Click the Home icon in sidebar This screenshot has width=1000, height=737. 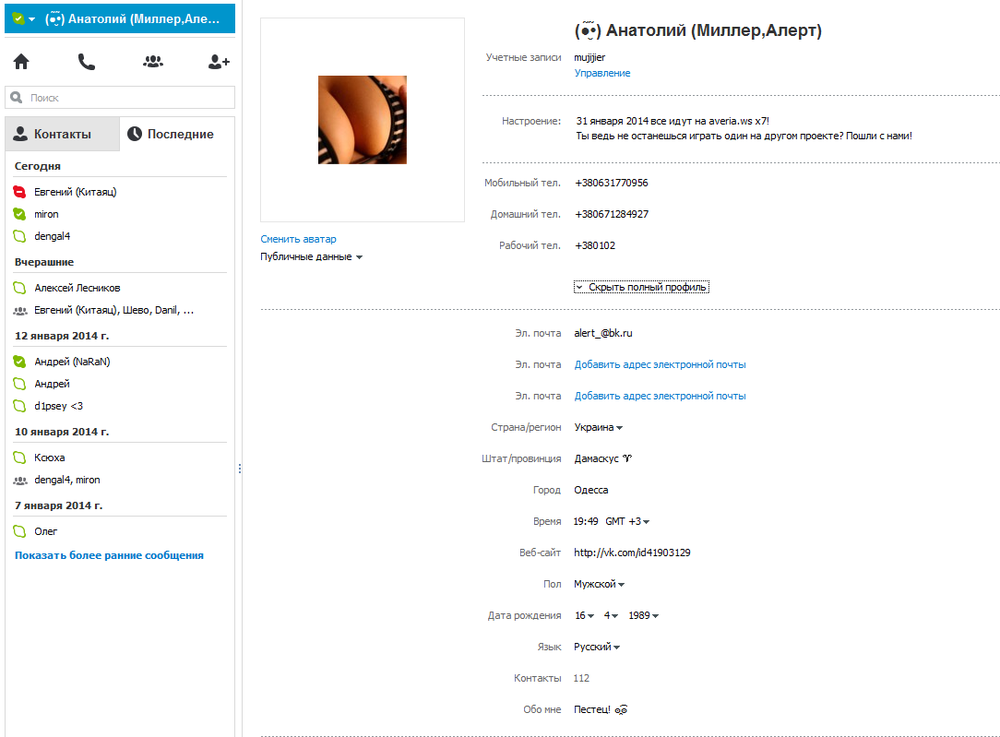click(21, 62)
